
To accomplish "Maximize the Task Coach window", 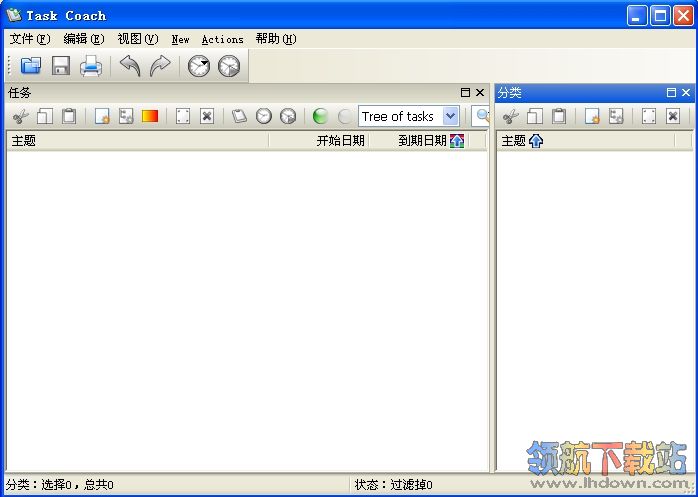I will click(x=660, y=16).
